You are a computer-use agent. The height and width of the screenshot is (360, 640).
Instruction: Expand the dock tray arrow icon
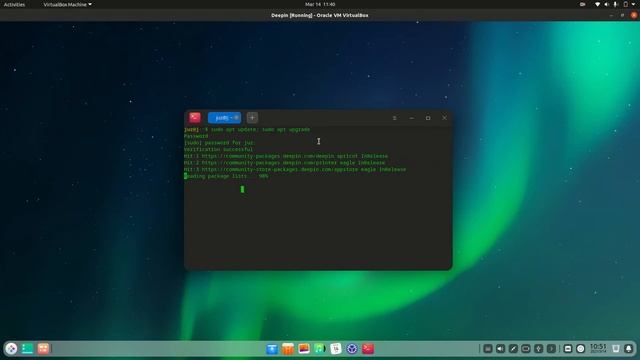(551, 349)
